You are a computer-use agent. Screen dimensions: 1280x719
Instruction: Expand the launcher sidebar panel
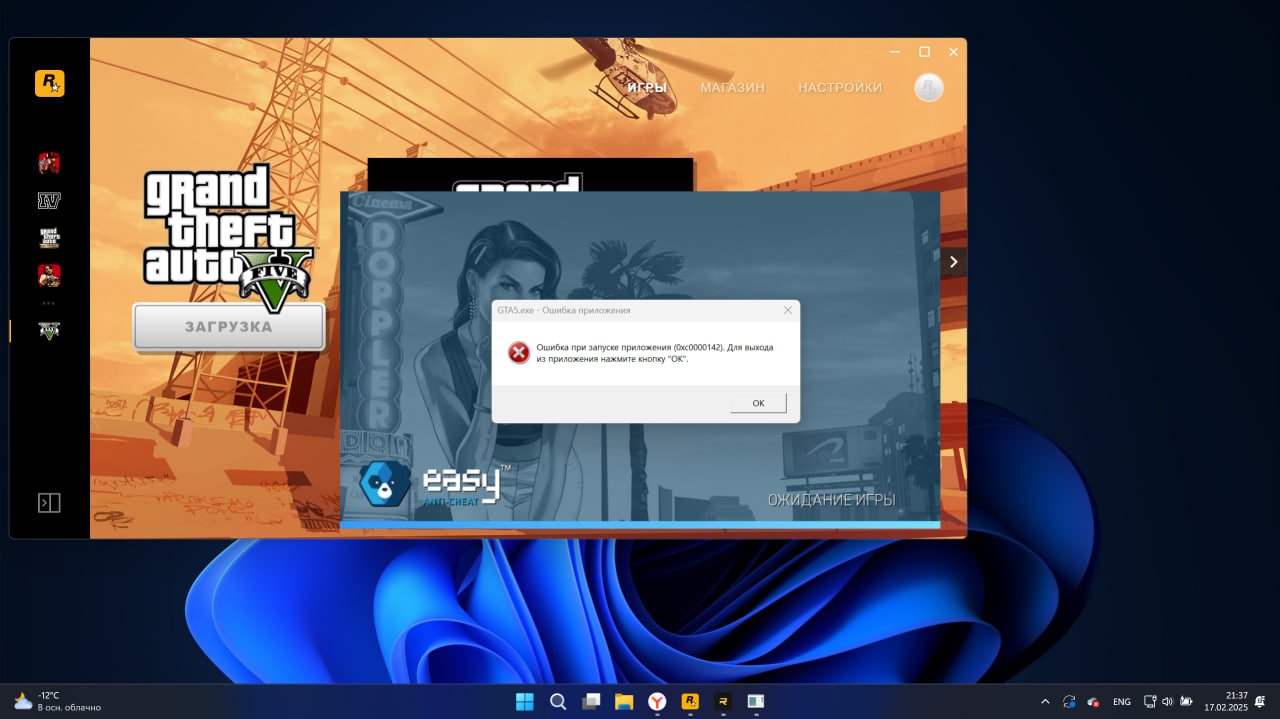pos(49,503)
